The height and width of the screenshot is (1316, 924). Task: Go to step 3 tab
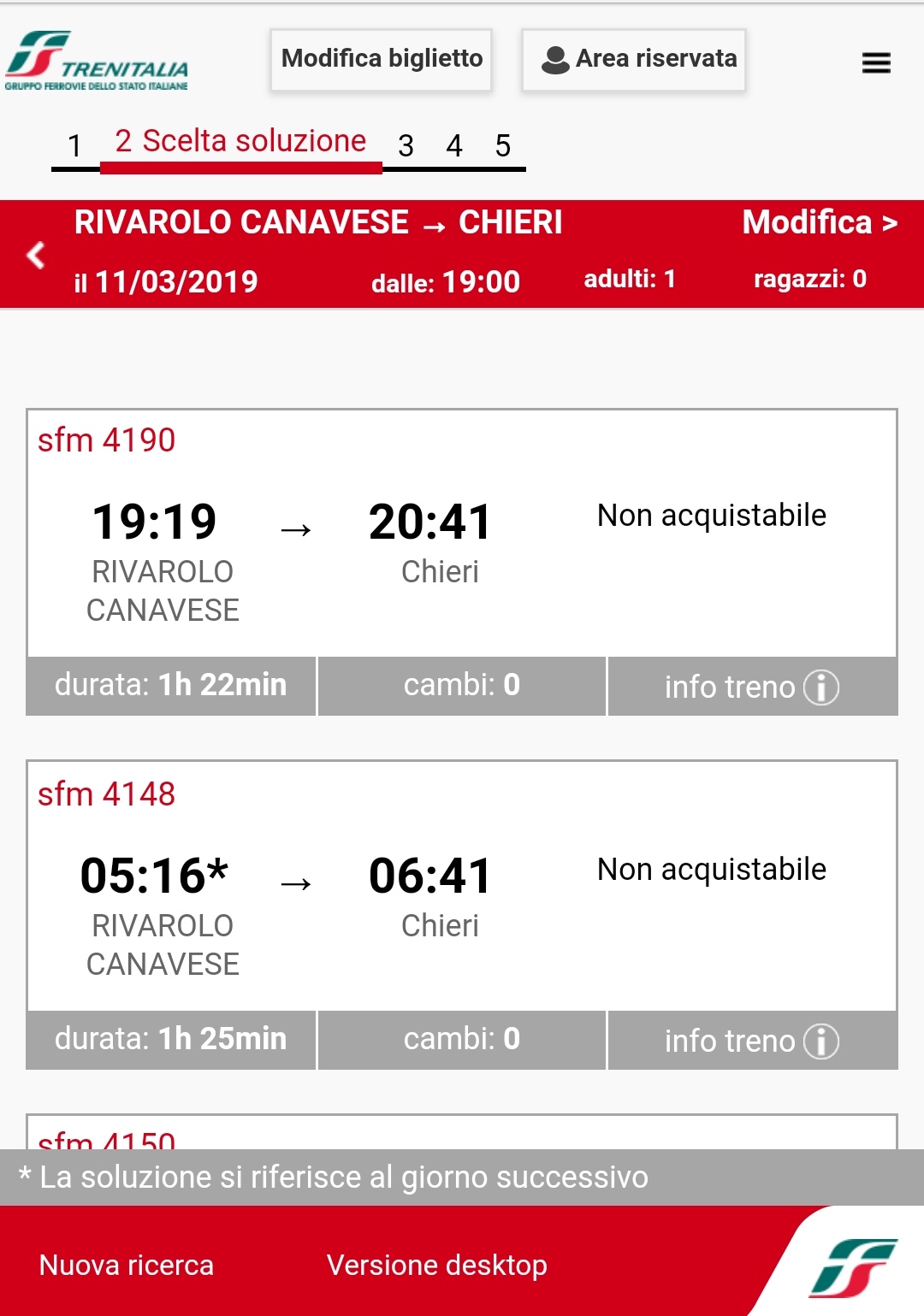pyautogui.click(x=406, y=145)
